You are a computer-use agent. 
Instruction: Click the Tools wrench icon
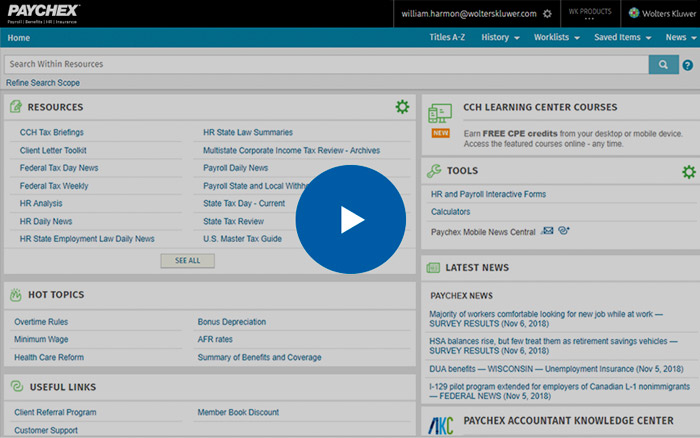pos(434,171)
